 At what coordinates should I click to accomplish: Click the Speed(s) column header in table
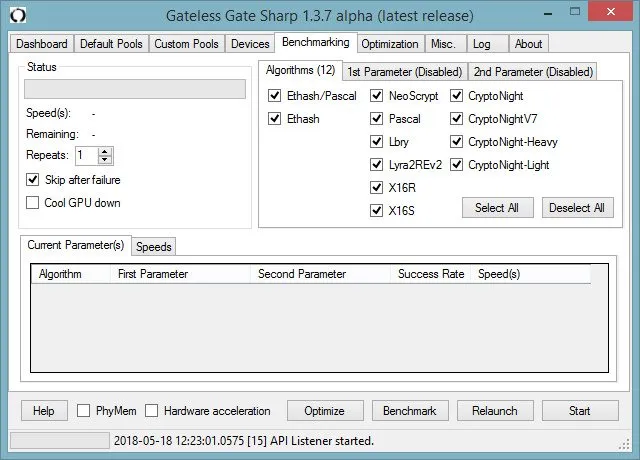(x=530, y=274)
